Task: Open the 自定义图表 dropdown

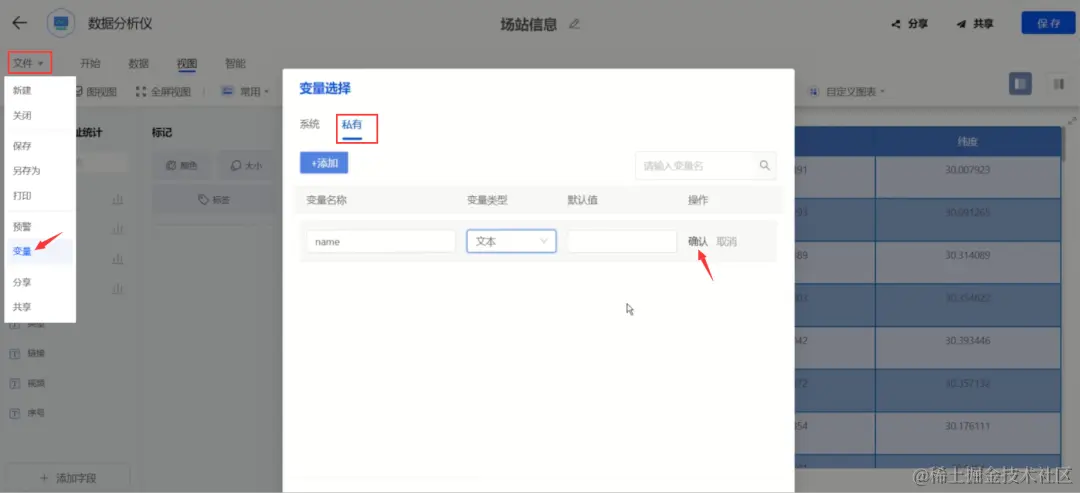Action: point(847,91)
